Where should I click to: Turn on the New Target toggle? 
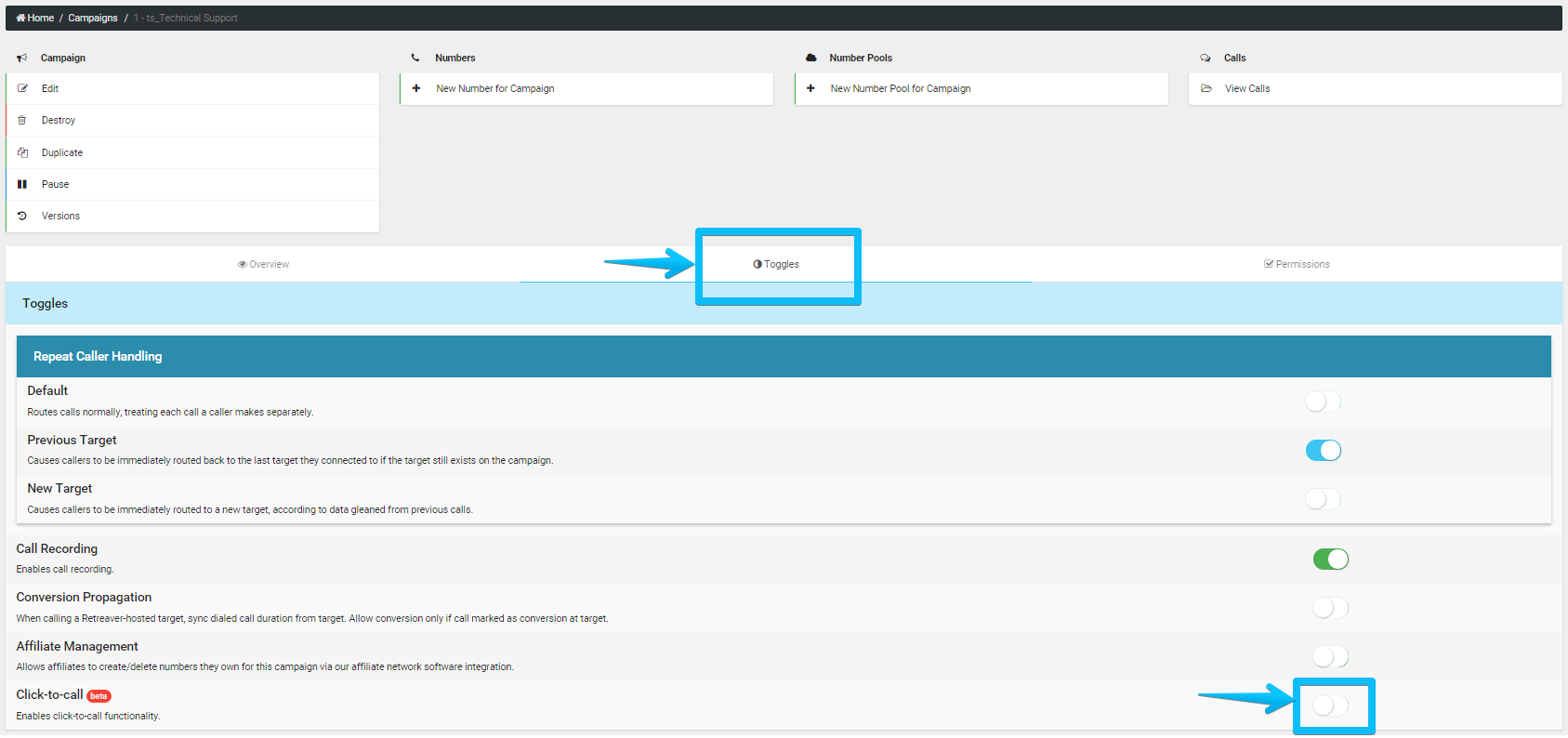[1323, 499]
